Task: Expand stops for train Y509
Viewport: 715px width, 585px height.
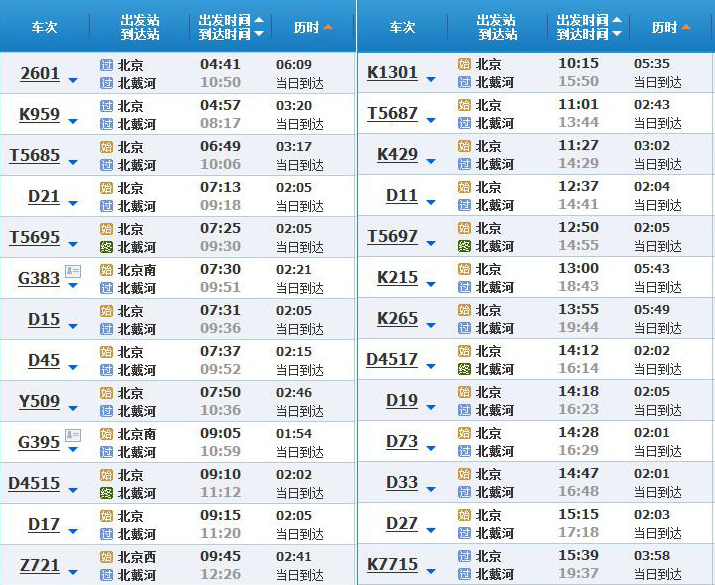Action: (x=73, y=409)
